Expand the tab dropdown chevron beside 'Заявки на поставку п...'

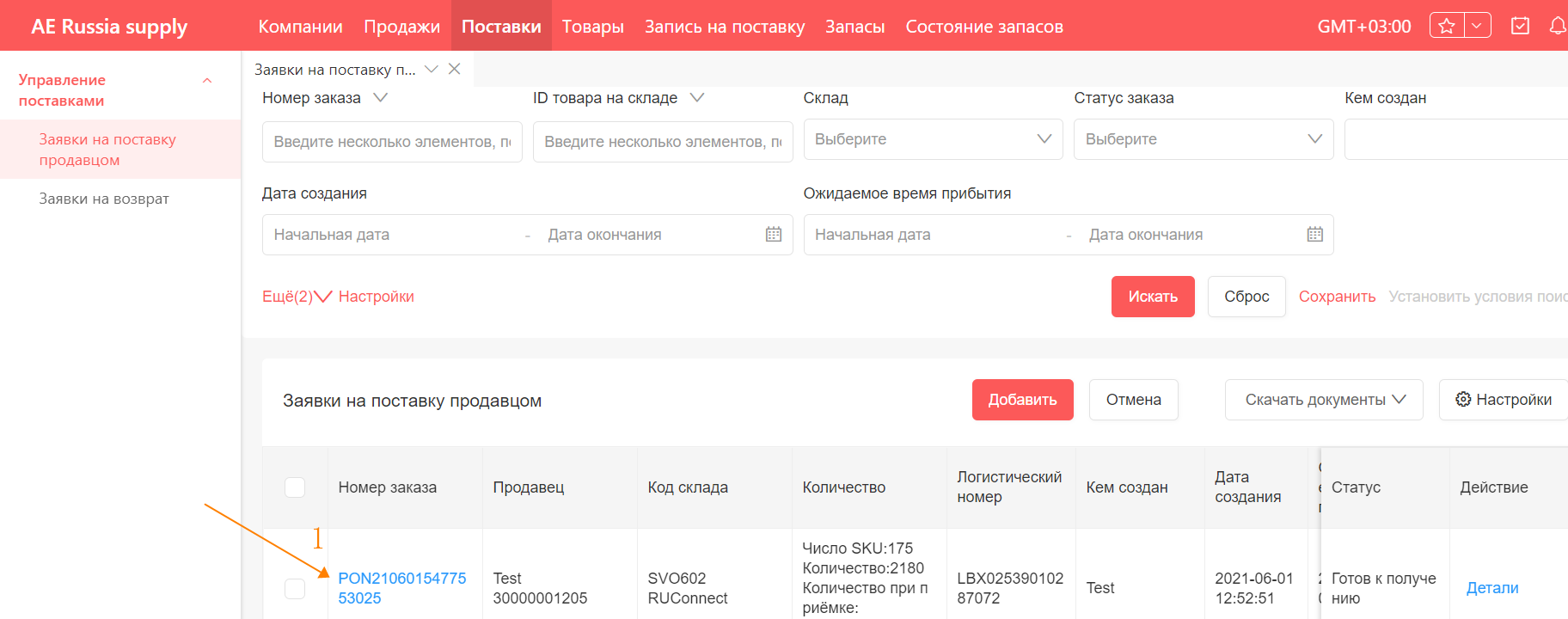point(432,69)
